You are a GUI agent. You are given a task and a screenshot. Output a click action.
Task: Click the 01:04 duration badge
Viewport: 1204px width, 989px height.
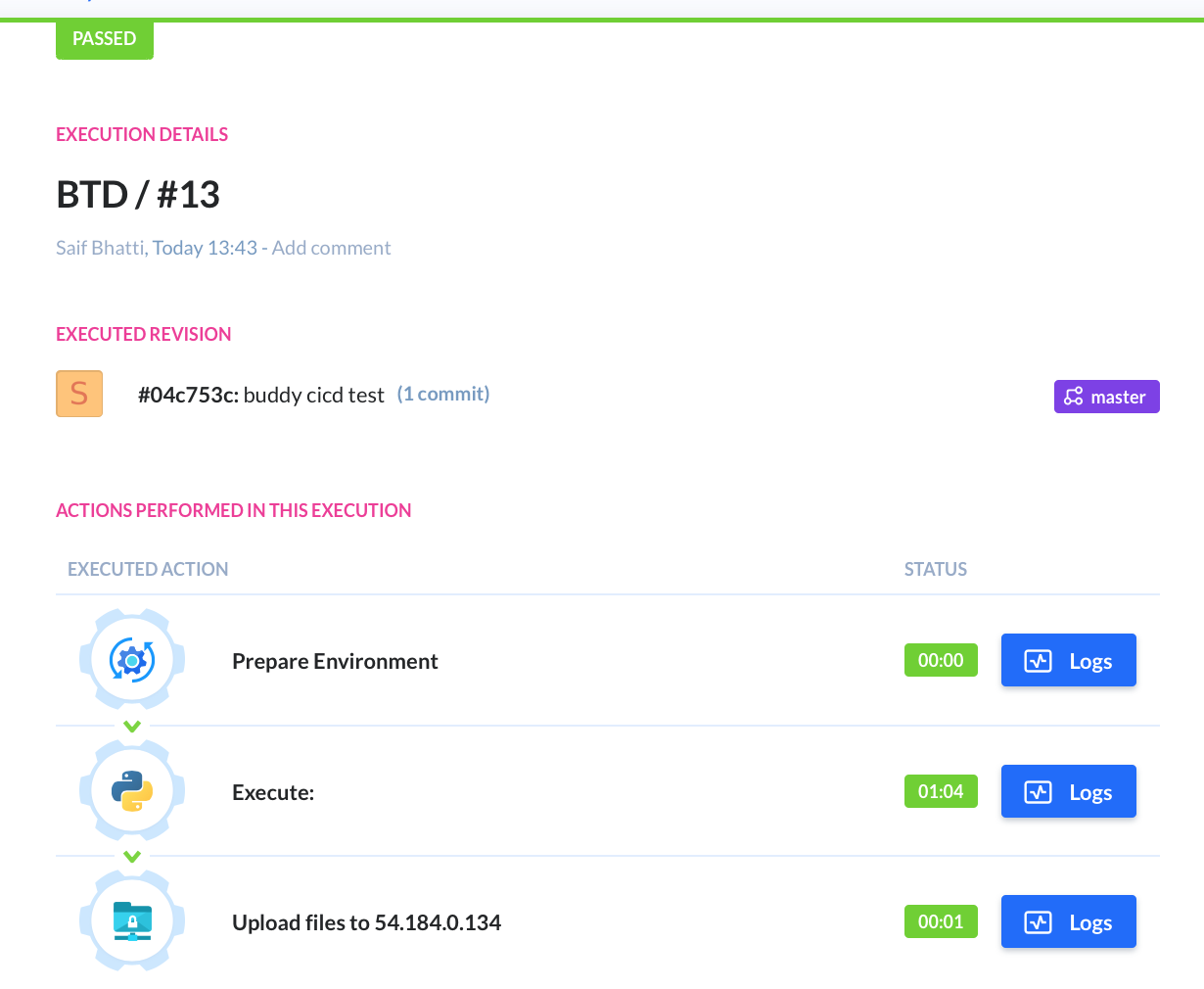[941, 791]
